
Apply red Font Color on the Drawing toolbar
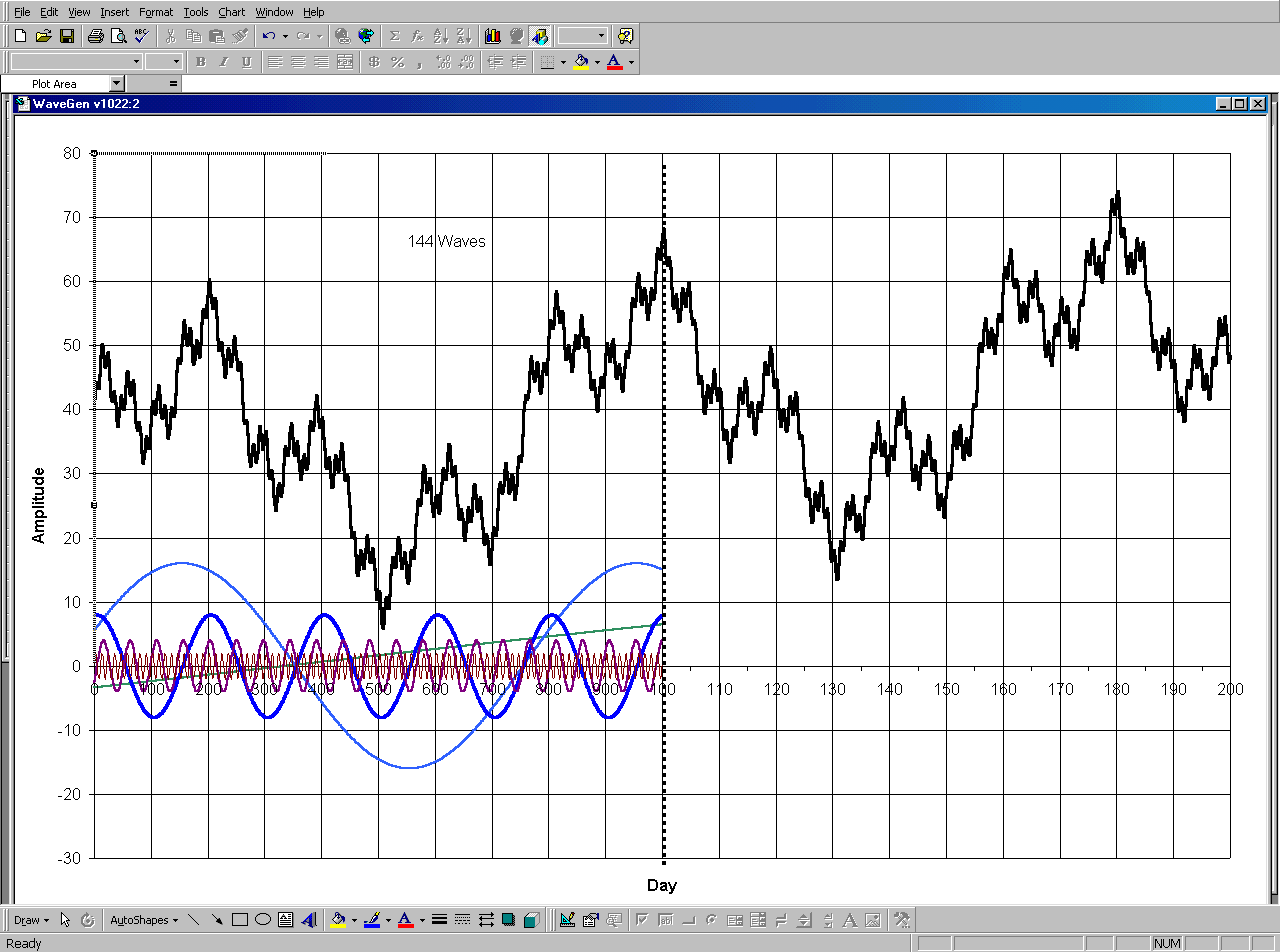pos(405,920)
